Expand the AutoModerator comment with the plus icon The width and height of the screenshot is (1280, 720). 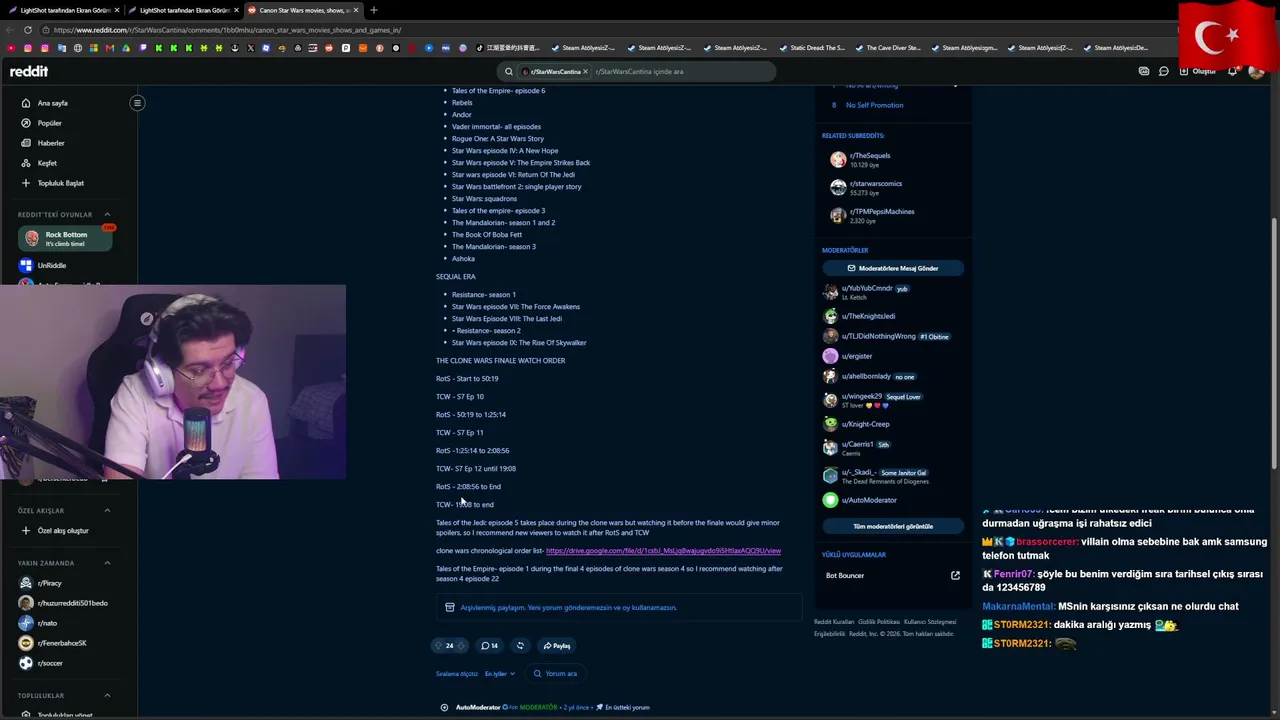[444, 707]
